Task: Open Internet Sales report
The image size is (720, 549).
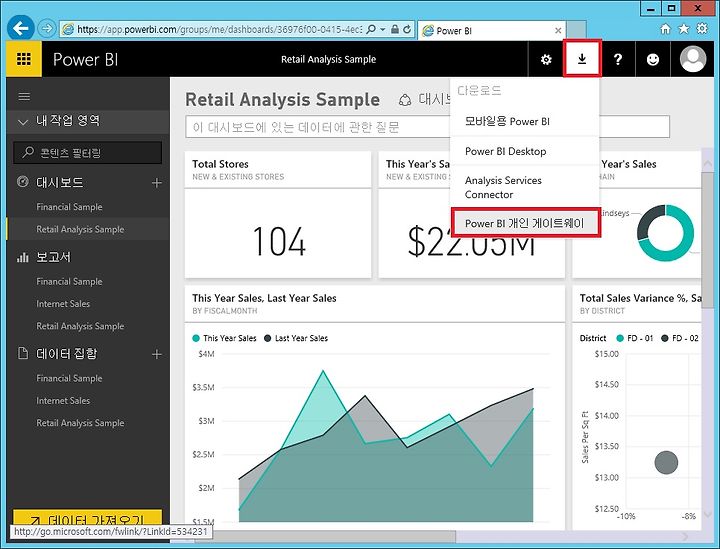Action: [x=63, y=304]
